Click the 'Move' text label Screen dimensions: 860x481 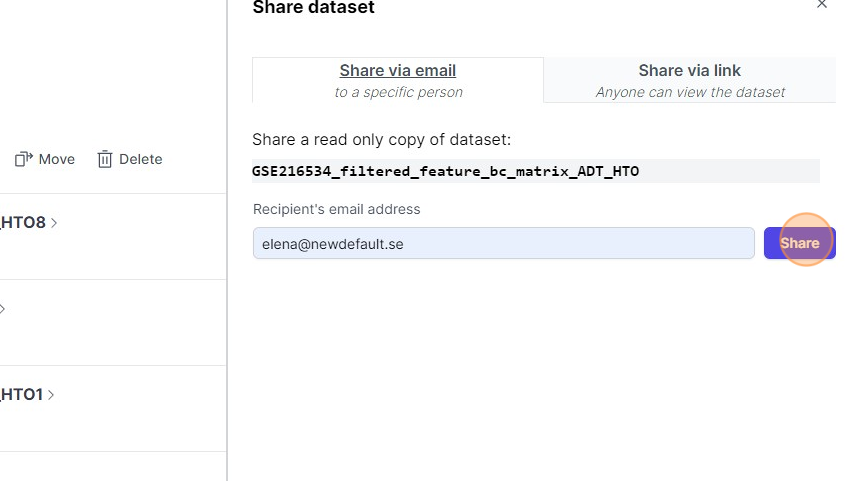pos(57,159)
